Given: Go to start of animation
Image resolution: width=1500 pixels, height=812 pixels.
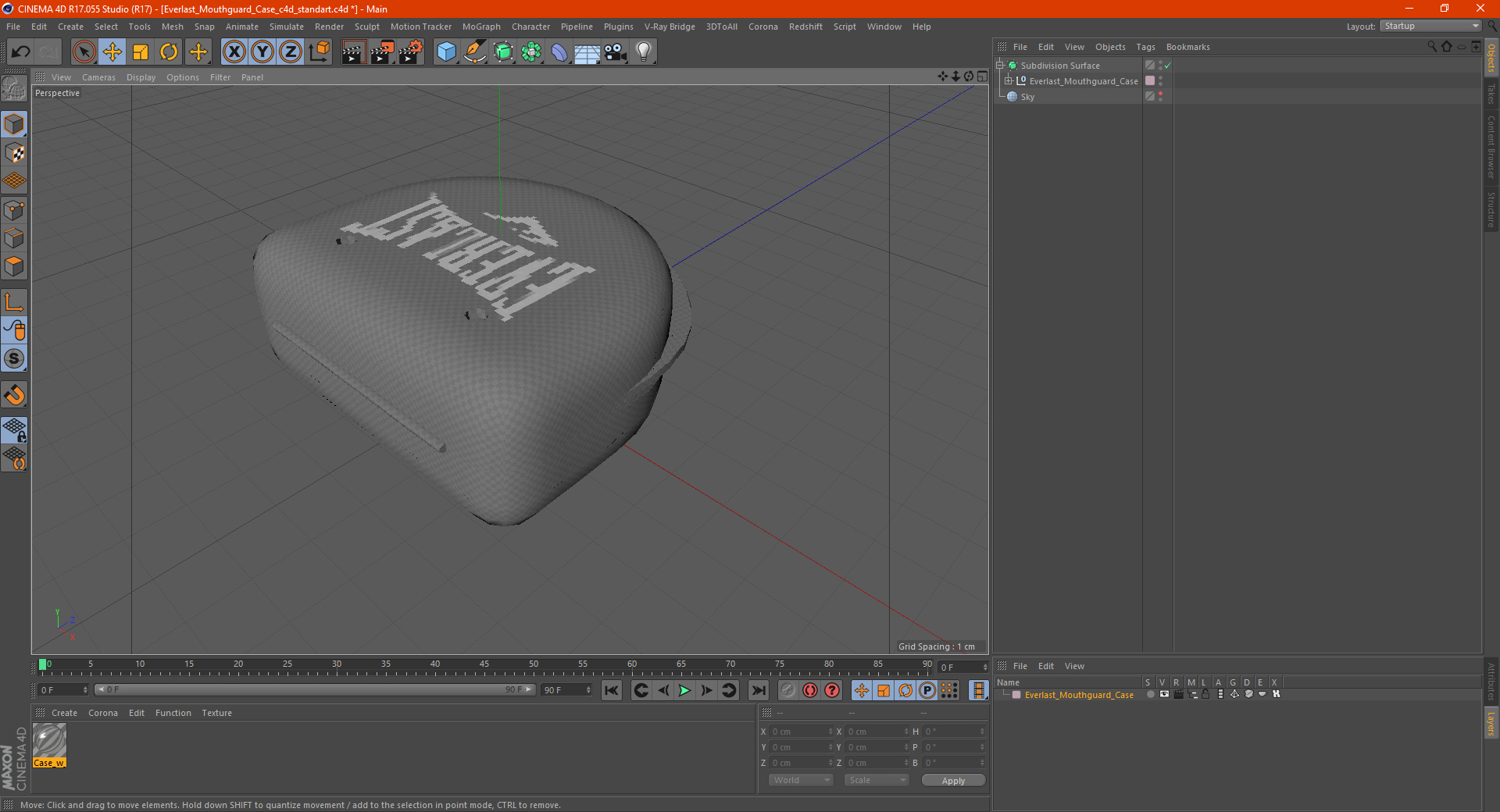Looking at the screenshot, I should pos(612,690).
